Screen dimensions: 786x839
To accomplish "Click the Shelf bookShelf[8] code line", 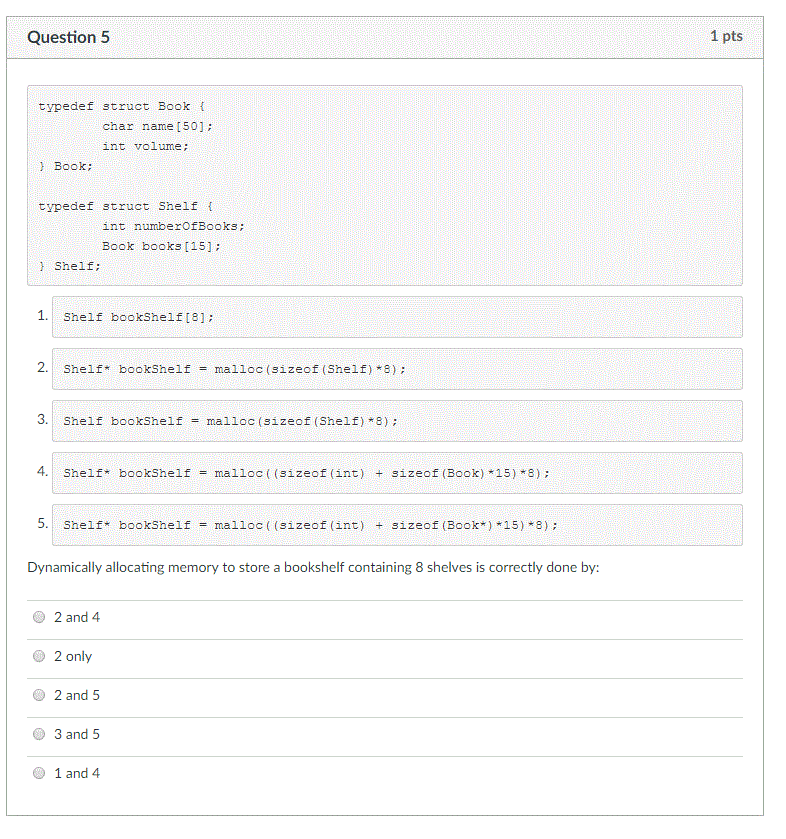I will [139, 317].
